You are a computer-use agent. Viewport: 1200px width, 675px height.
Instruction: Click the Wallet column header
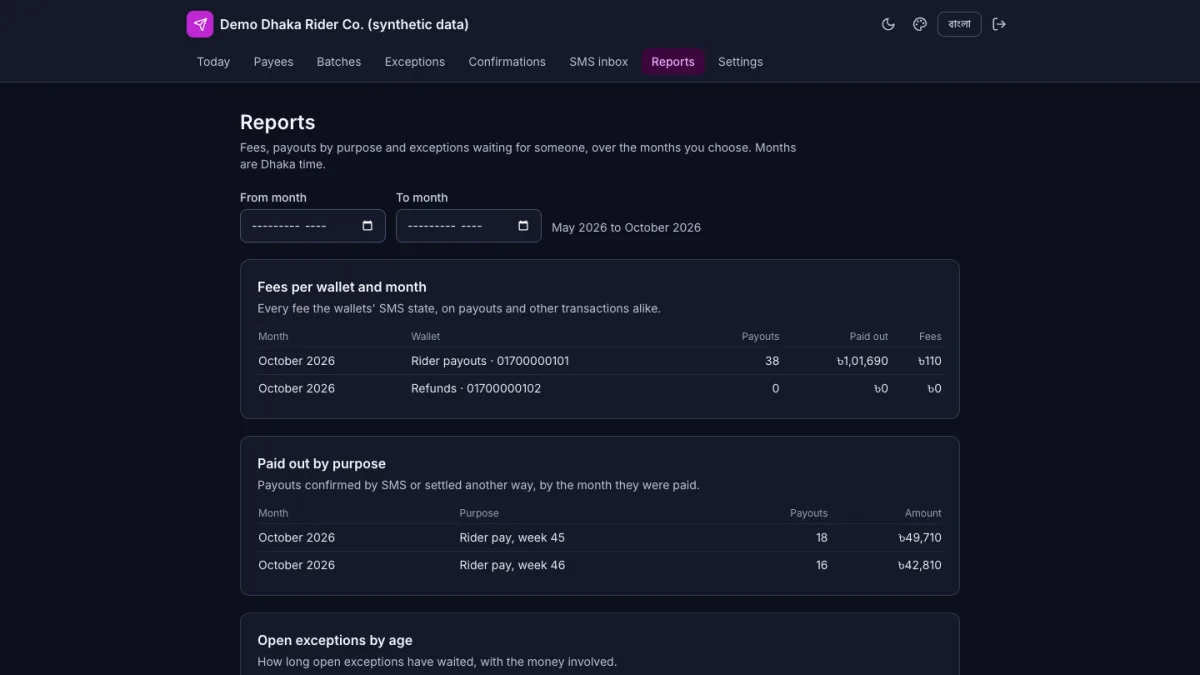coord(425,337)
